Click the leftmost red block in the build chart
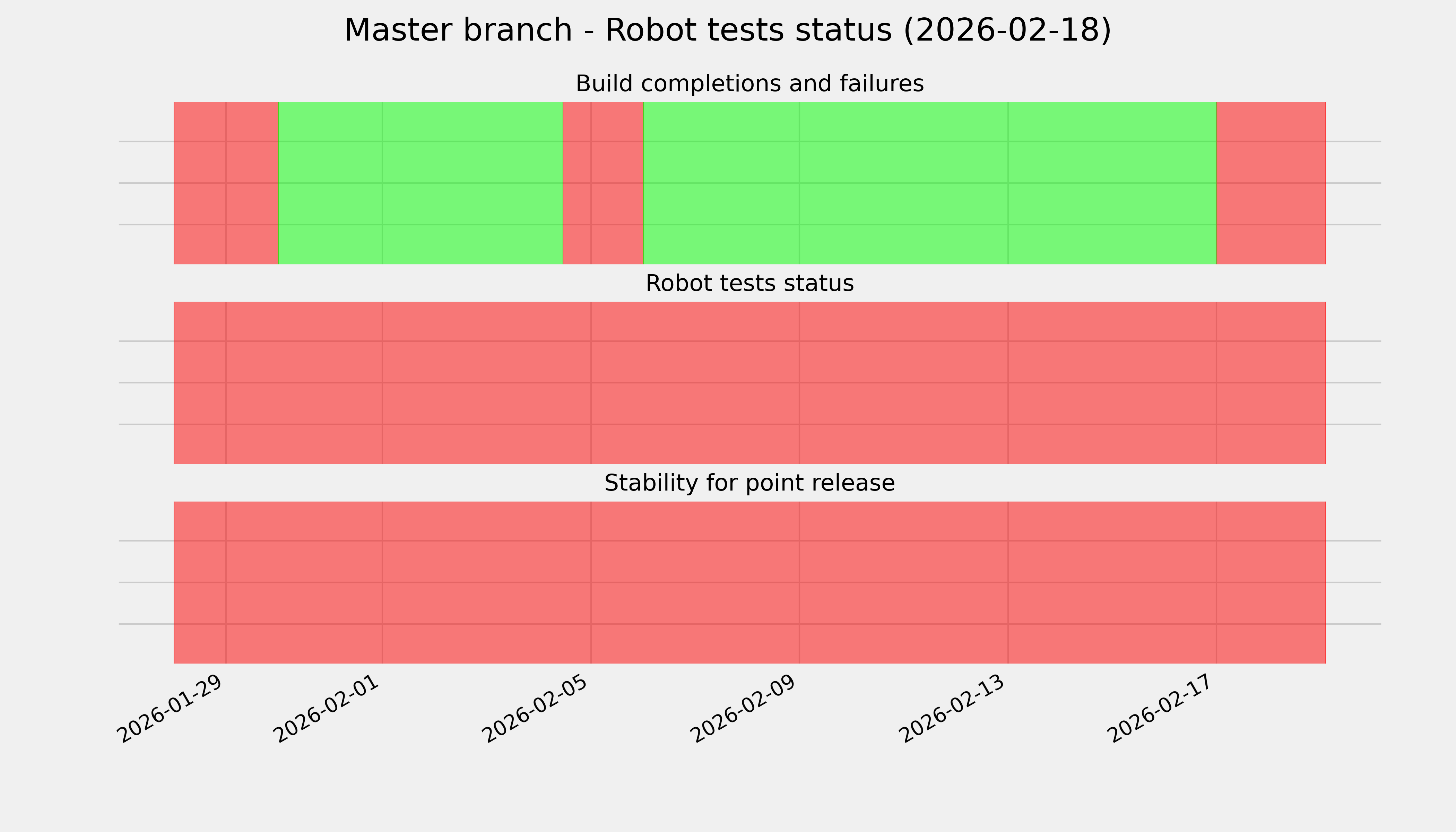 tap(226, 183)
